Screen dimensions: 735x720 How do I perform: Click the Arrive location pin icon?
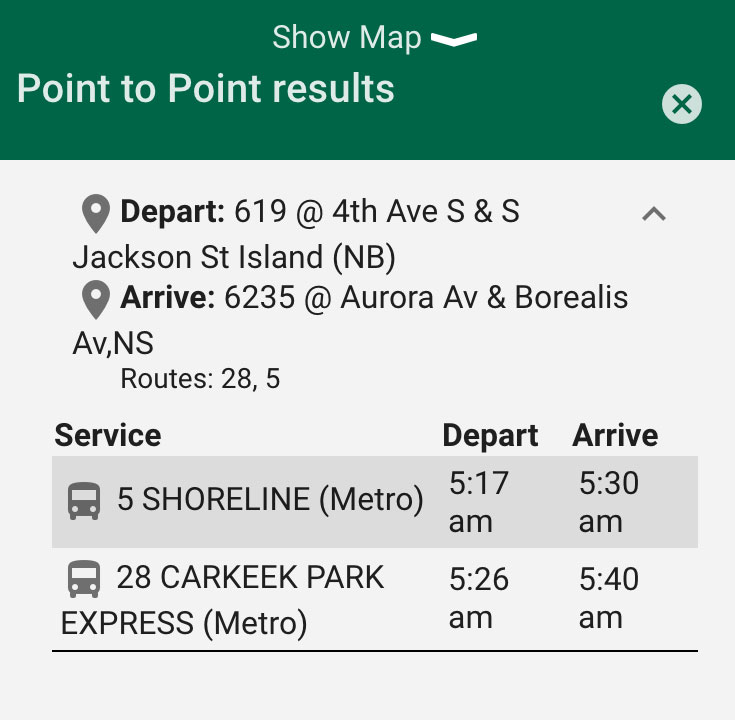[96, 300]
